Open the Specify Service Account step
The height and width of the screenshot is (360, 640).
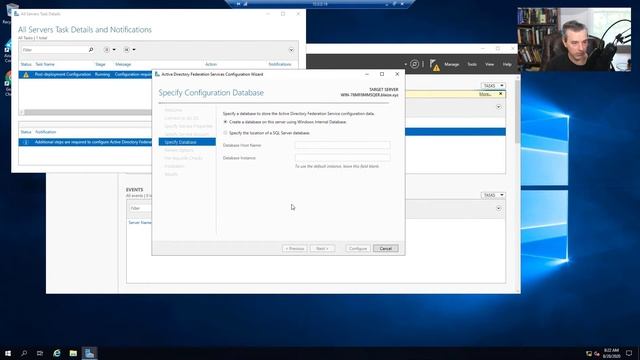pos(187,134)
